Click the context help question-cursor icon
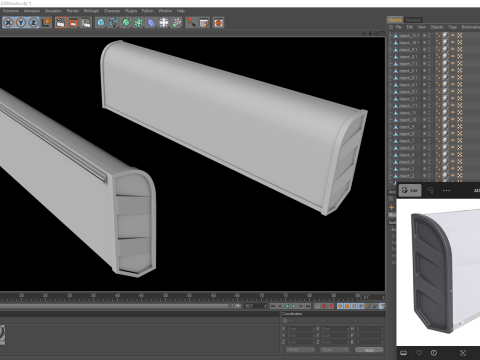Screen dimensions: 480x360 (191, 23)
